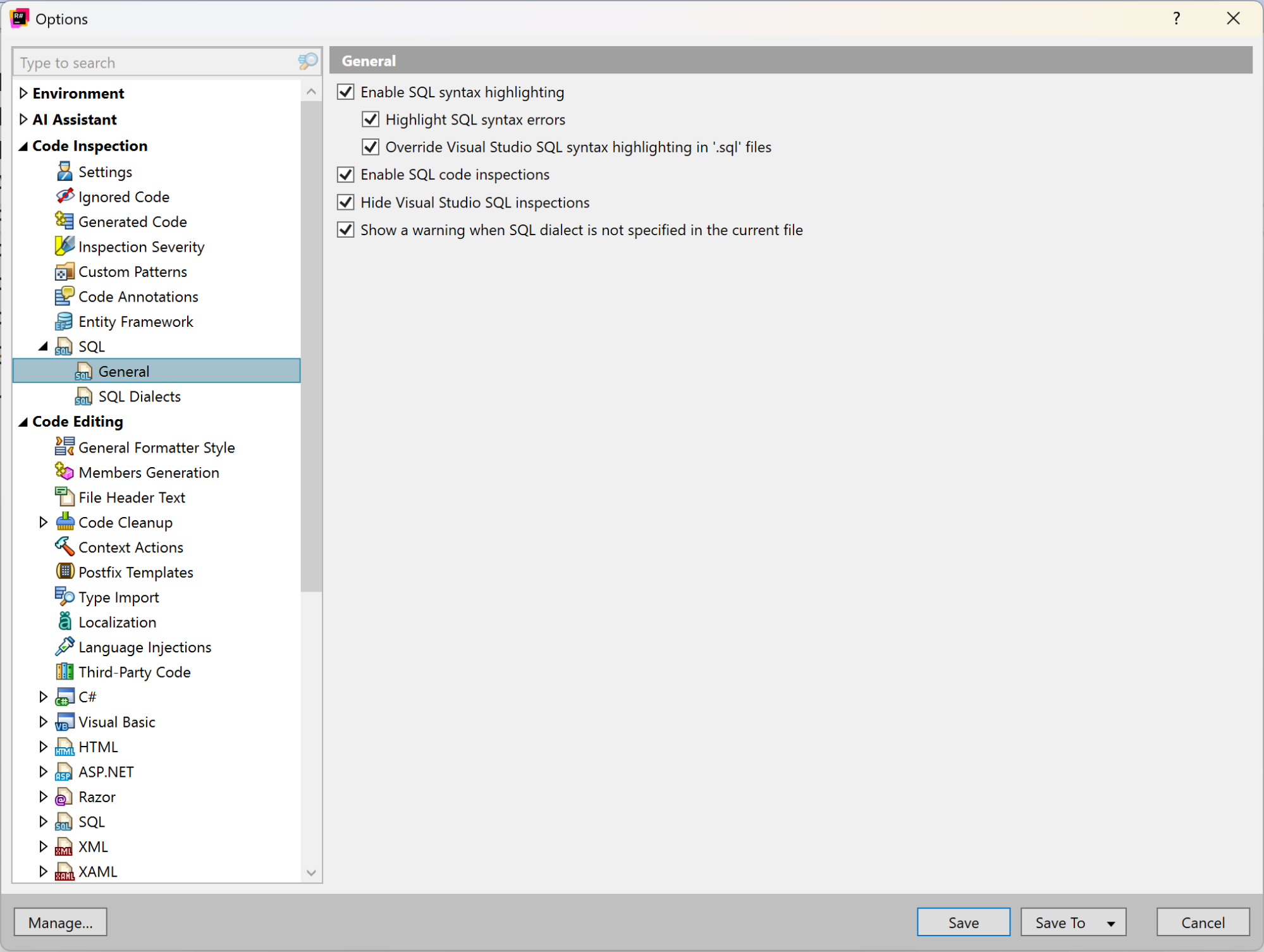
Task: Uncheck Highlight SQL syntax errors
Action: 371,119
